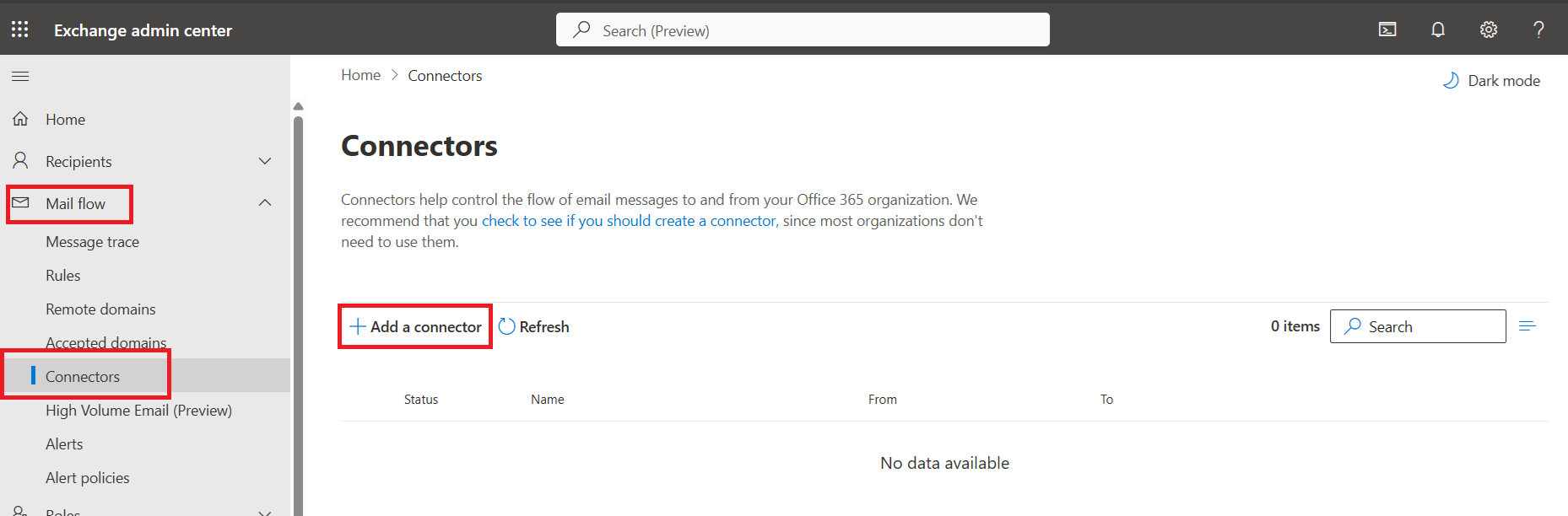
Task: Click the Mail flow envelope icon
Action: 20,202
